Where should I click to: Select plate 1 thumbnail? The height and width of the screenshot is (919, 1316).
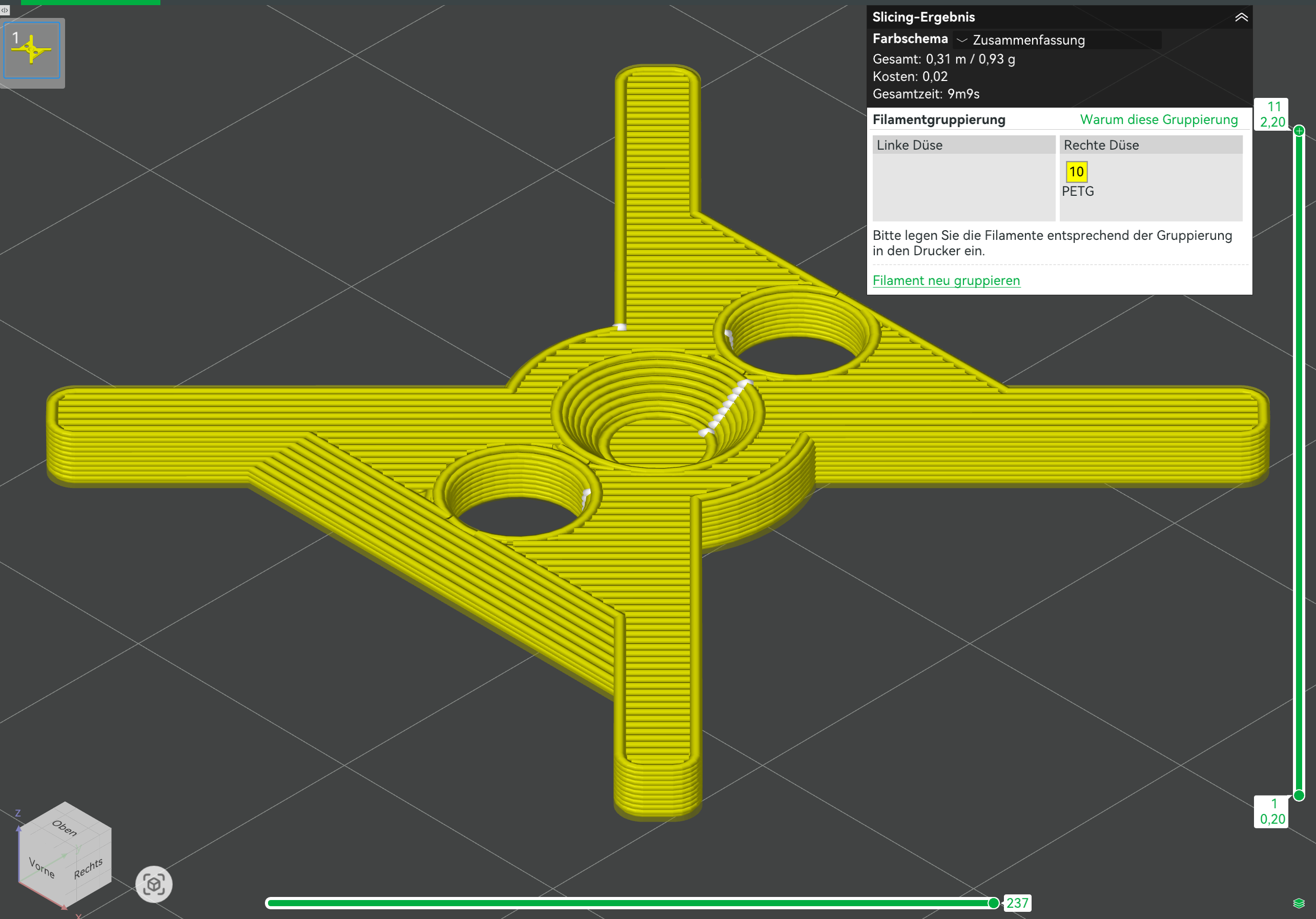[32, 50]
